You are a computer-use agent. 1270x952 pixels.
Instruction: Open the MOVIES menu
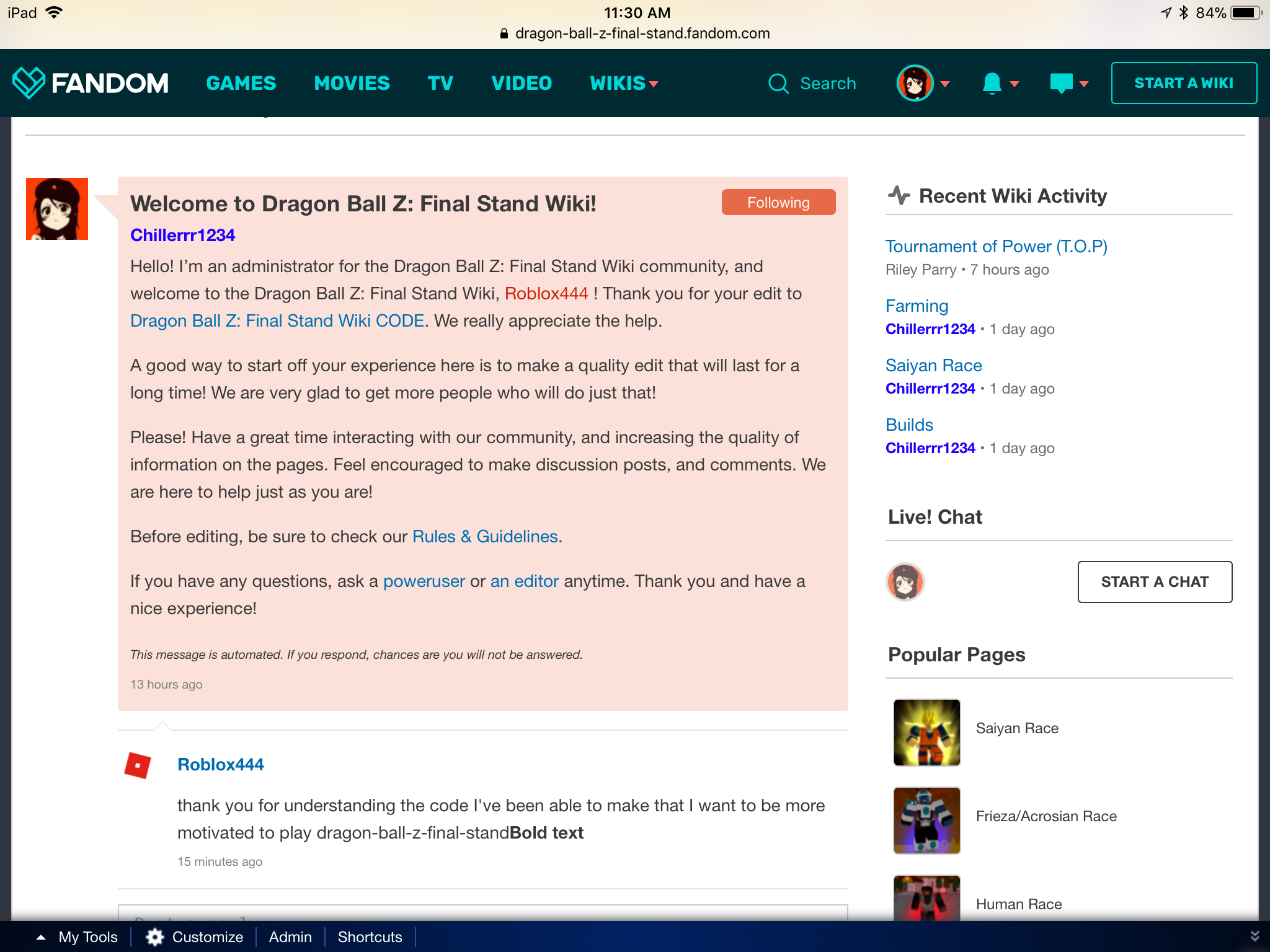[352, 83]
